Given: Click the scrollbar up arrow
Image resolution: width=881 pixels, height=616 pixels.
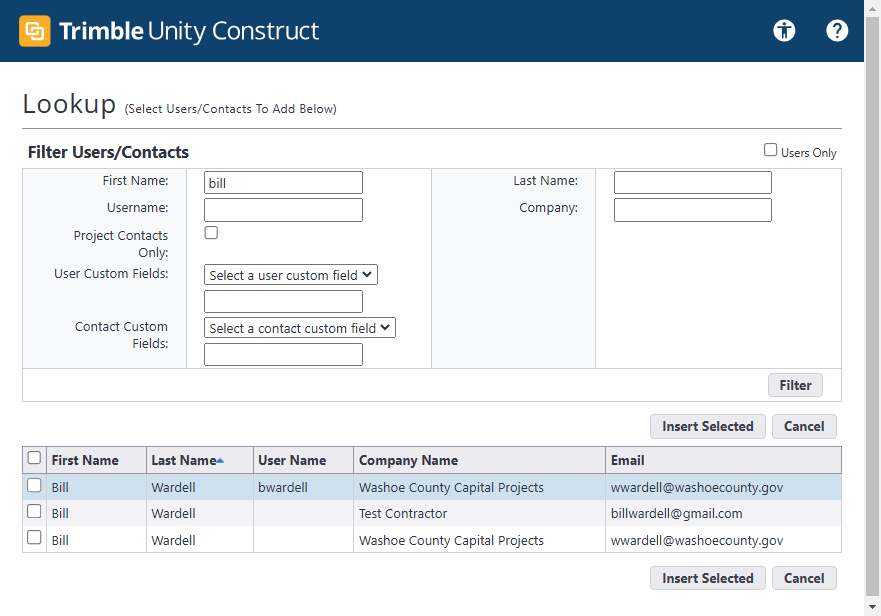Looking at the screenshot, I should click(873, 10).
